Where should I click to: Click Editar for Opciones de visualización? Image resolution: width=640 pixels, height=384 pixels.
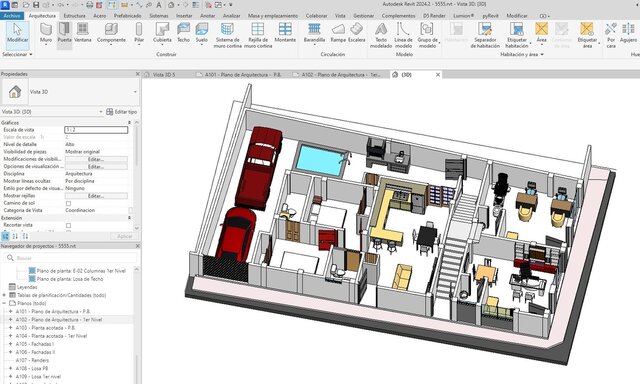click(x=96, y=166)
